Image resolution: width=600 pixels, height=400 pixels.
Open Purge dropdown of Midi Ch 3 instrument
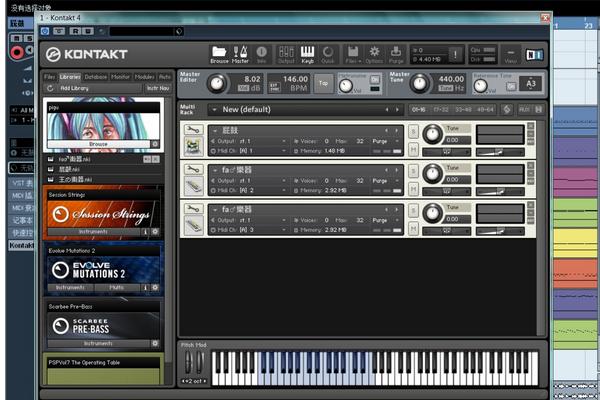point(397,220)
